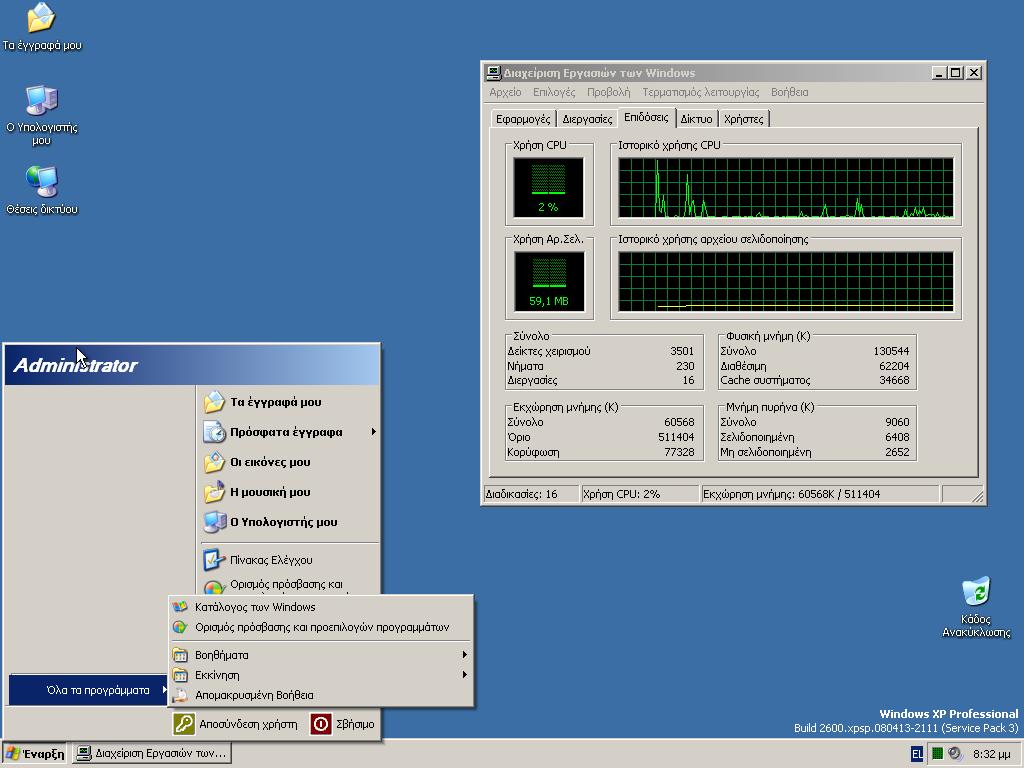This screenshot has width=1024, height=768.
Task: Open Όλα τα προγράμματα list
Action: [x=88, y=690]
